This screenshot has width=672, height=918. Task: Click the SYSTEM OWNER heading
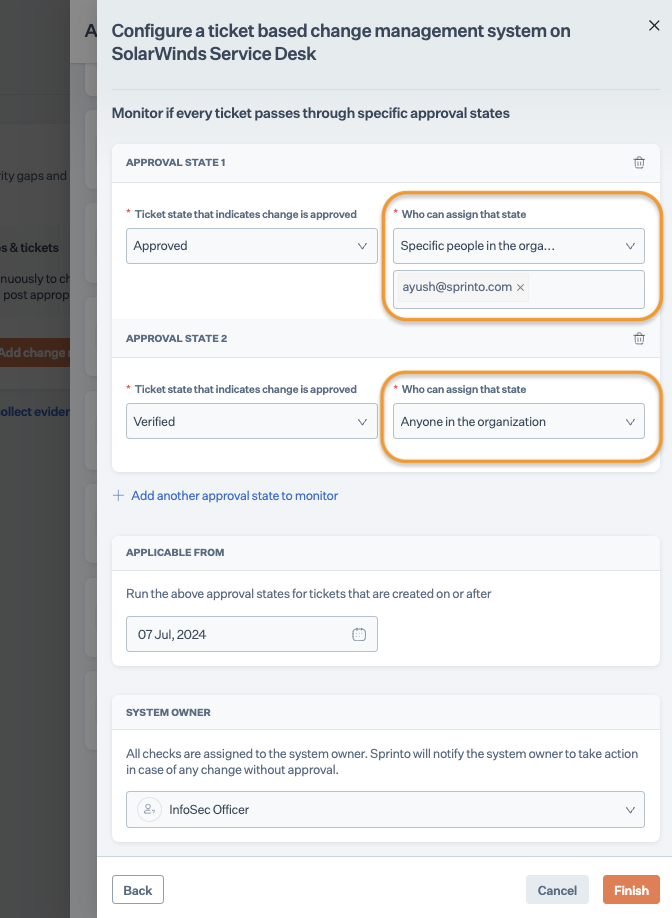(x=168, y=713)
